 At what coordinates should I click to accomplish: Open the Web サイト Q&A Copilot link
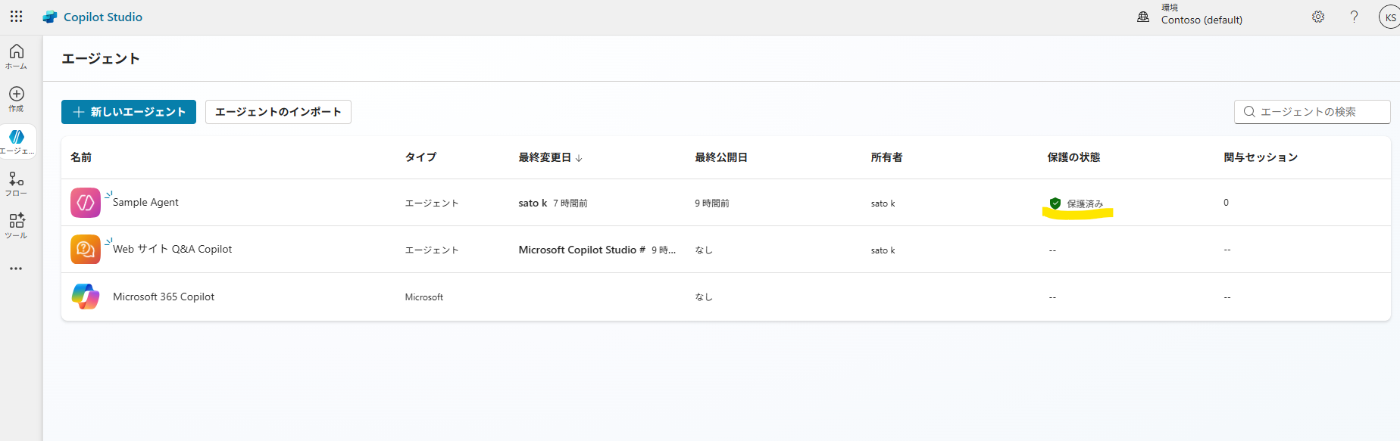coord(172,249)
